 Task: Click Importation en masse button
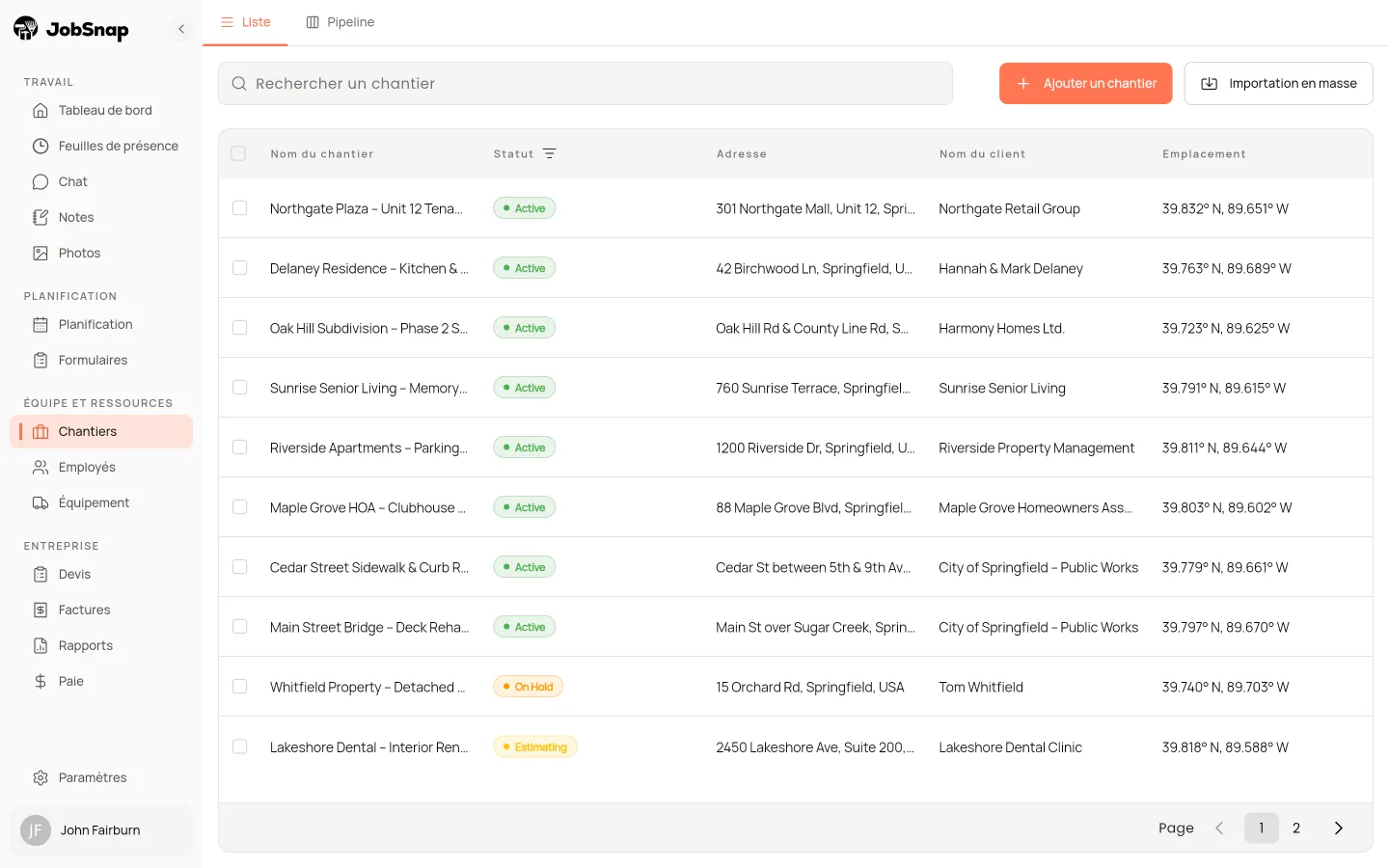(x=1279, y=84)
